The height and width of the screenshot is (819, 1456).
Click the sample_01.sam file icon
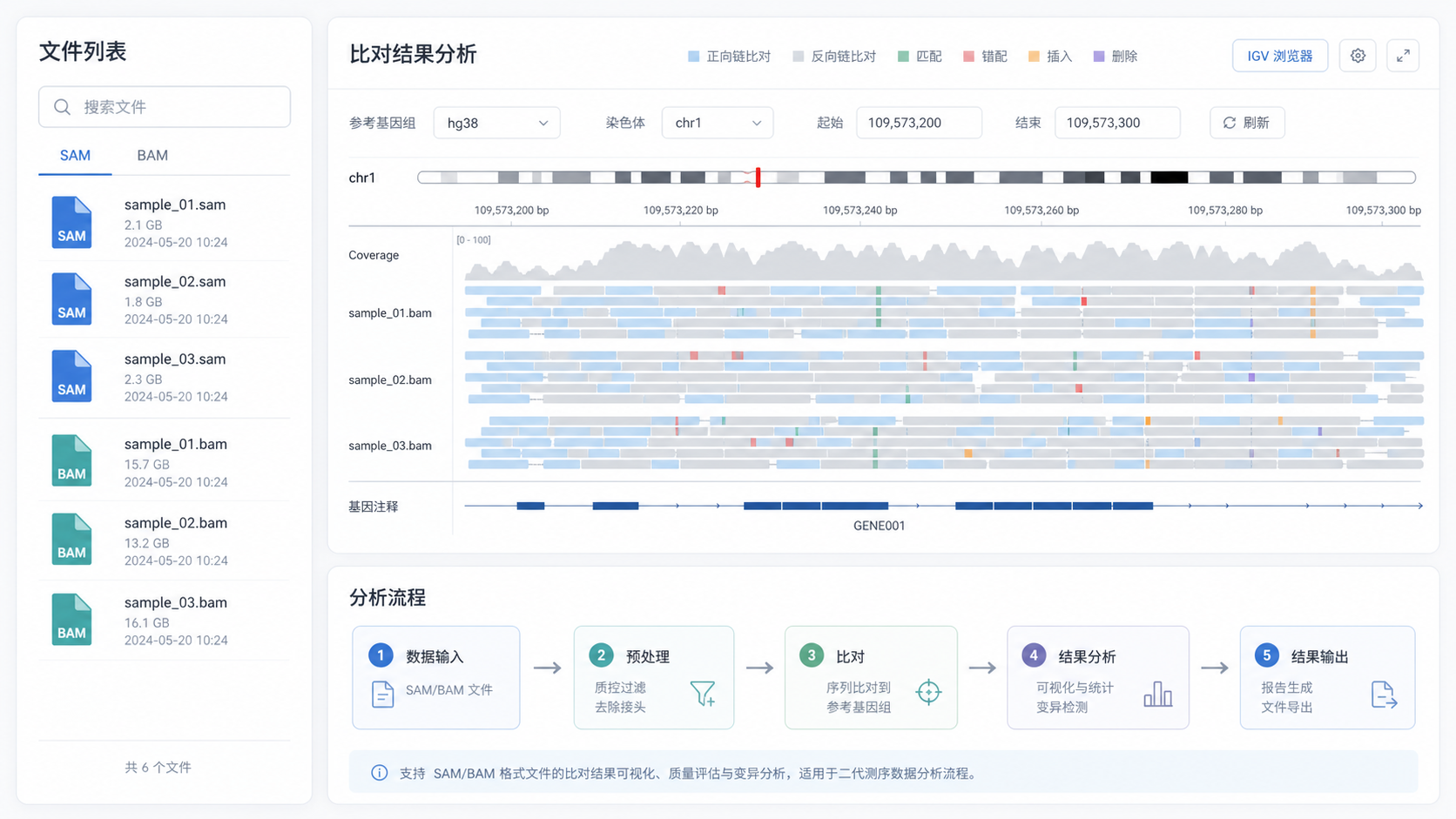tap(71, 223)
